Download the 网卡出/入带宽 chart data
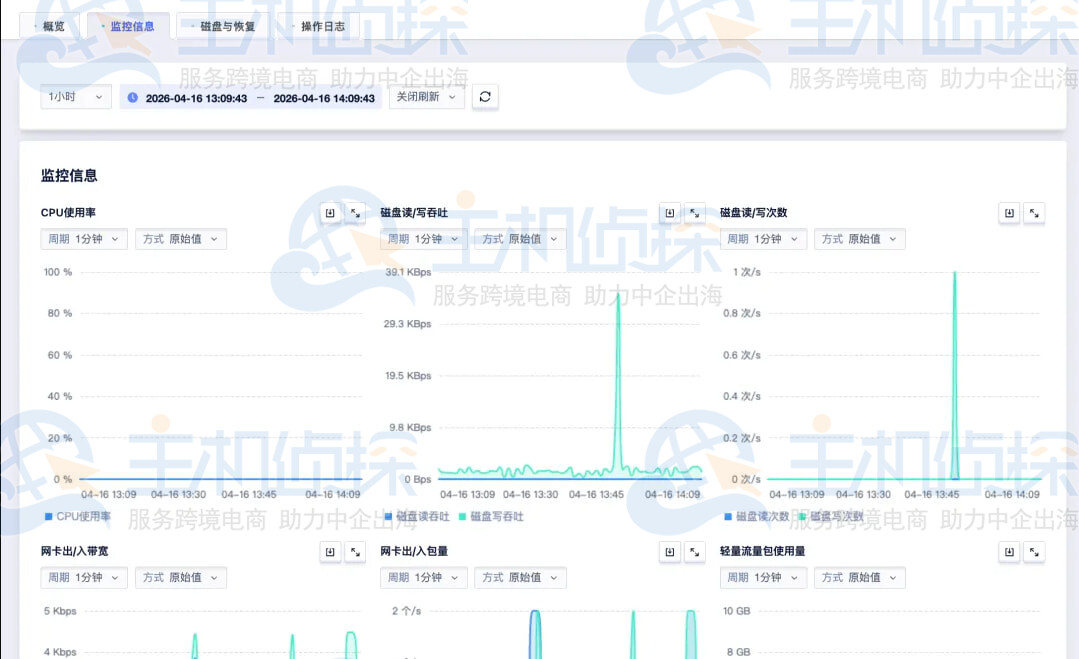The height and width of the screenshot is (659, 1079). tap(330, 552)
